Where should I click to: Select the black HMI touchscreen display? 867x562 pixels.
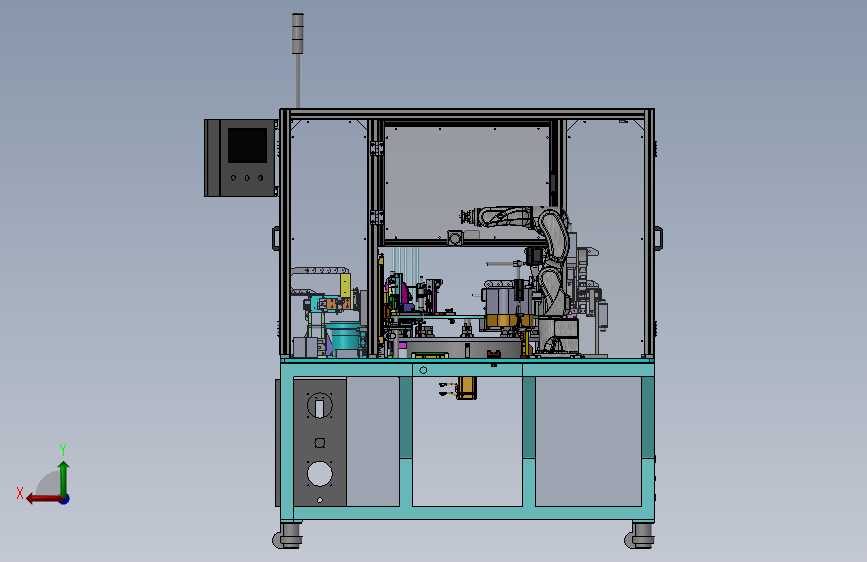pos(247,145)
